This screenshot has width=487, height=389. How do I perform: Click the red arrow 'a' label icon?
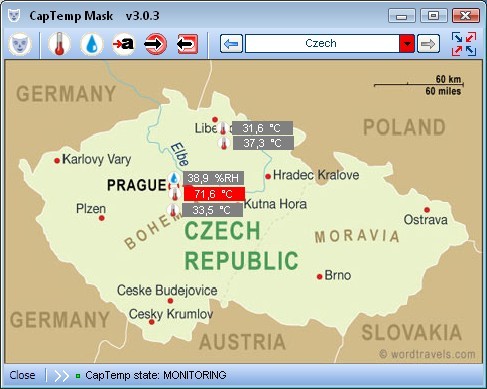click(x=123, y=44)
